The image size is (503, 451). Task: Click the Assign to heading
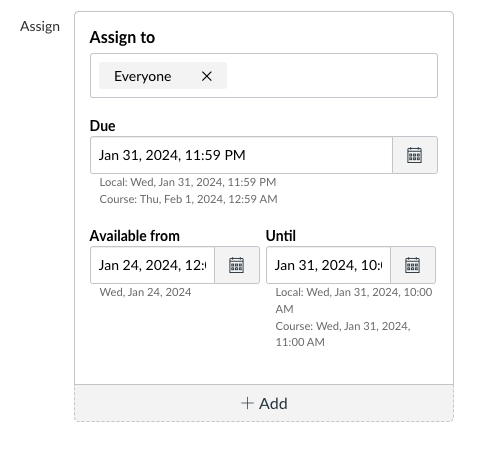click(x=122, y=37)
